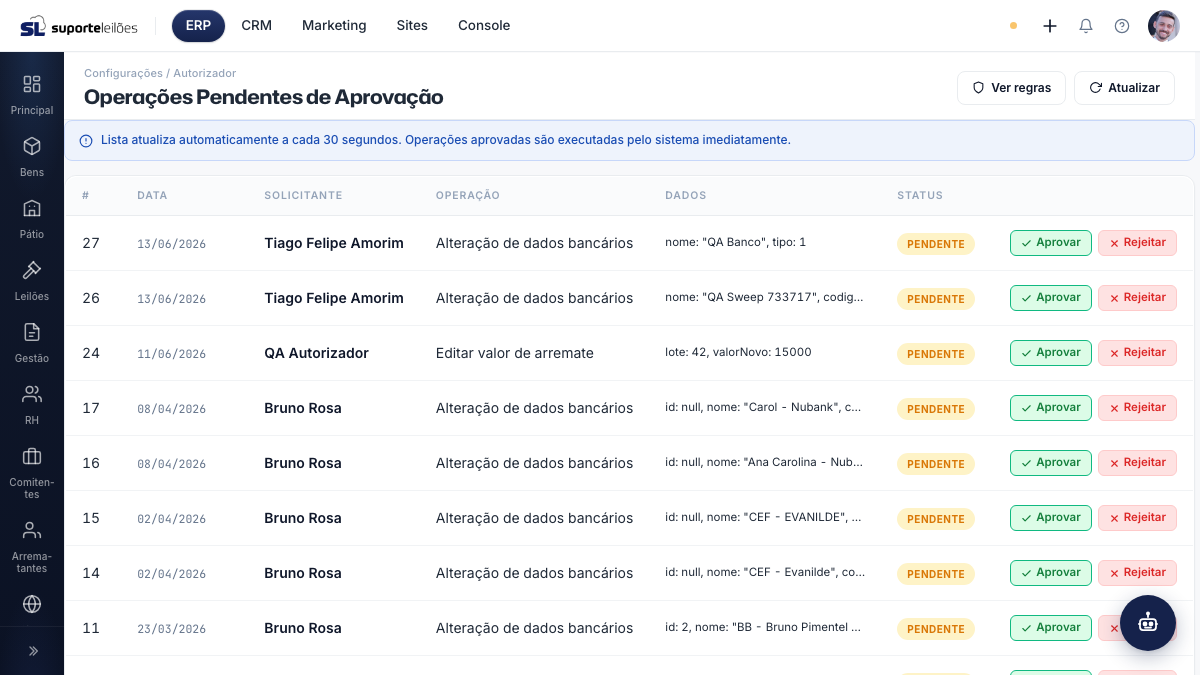Click date 23/03/2026 in row 11
This screenshot has height=675, width=1200.
click(171, 629)
